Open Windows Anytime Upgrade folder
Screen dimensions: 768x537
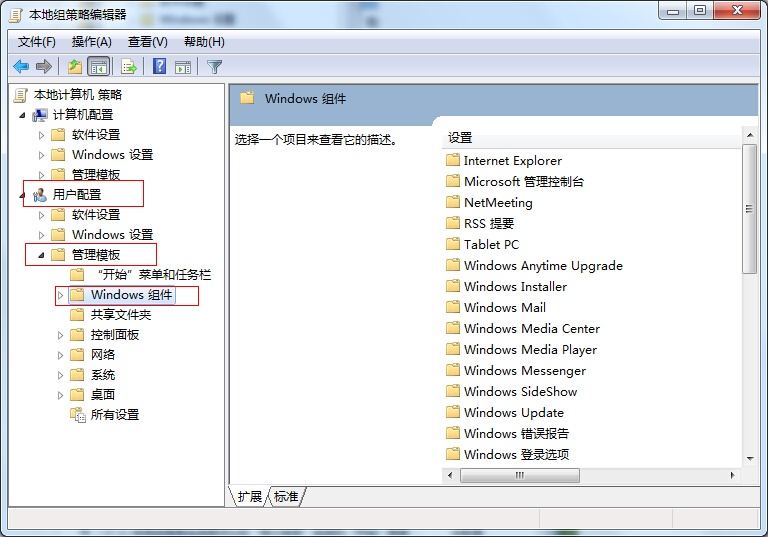tap(543, 265)
